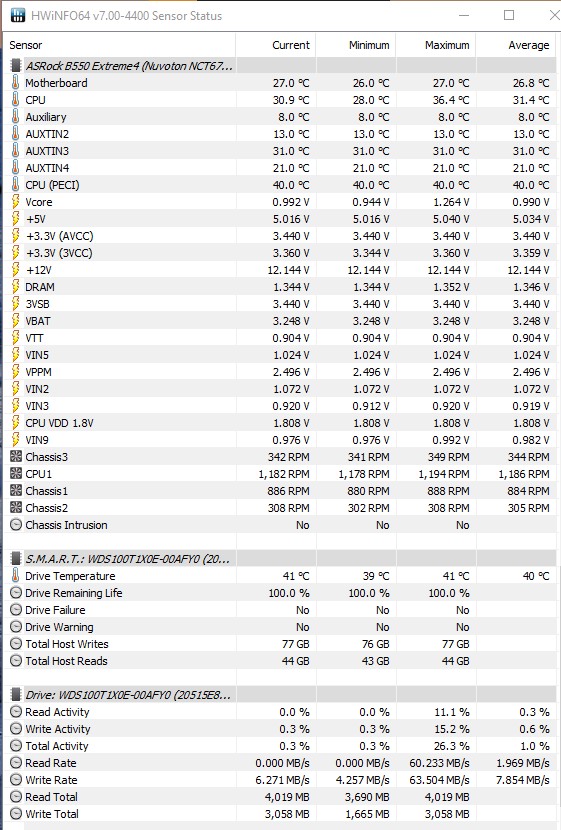Collapse the Drive: WDS100T1X0E group header
Viewport: 561px width, 830px height.
coord(16,694)
